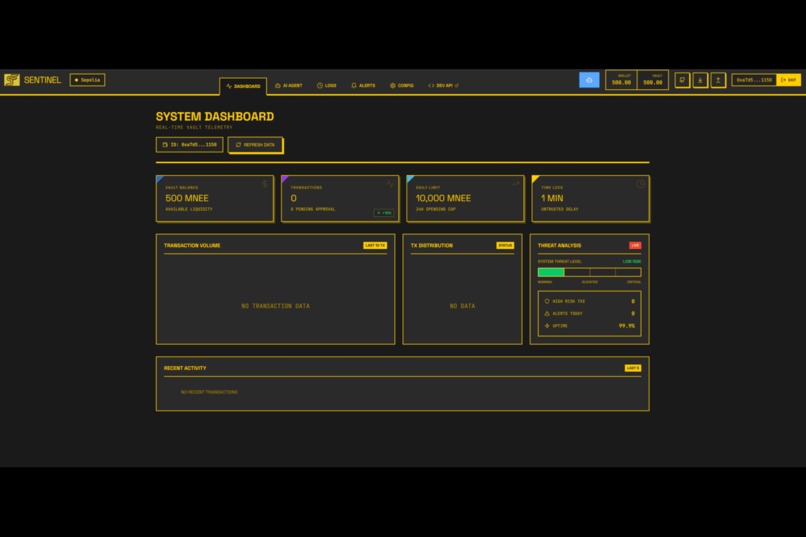This screenshot has width=806, height=537.
Task: Click the activity icon on Transactions card
Action: tap(390, 183)
